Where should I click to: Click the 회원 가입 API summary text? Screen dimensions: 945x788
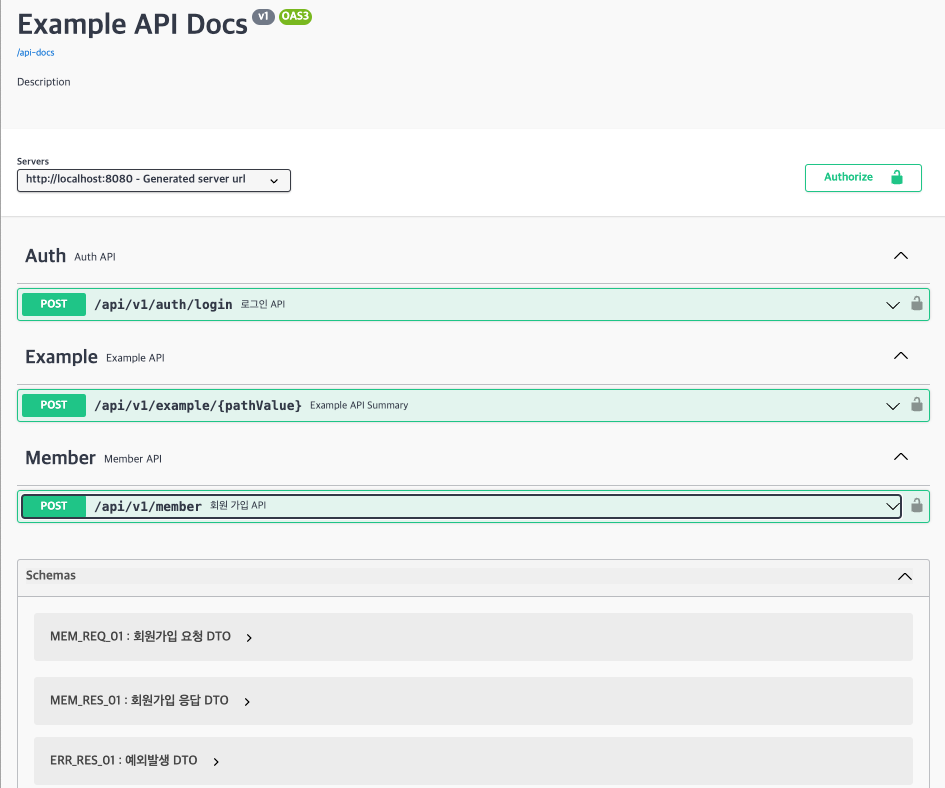[x=238, y=505]
